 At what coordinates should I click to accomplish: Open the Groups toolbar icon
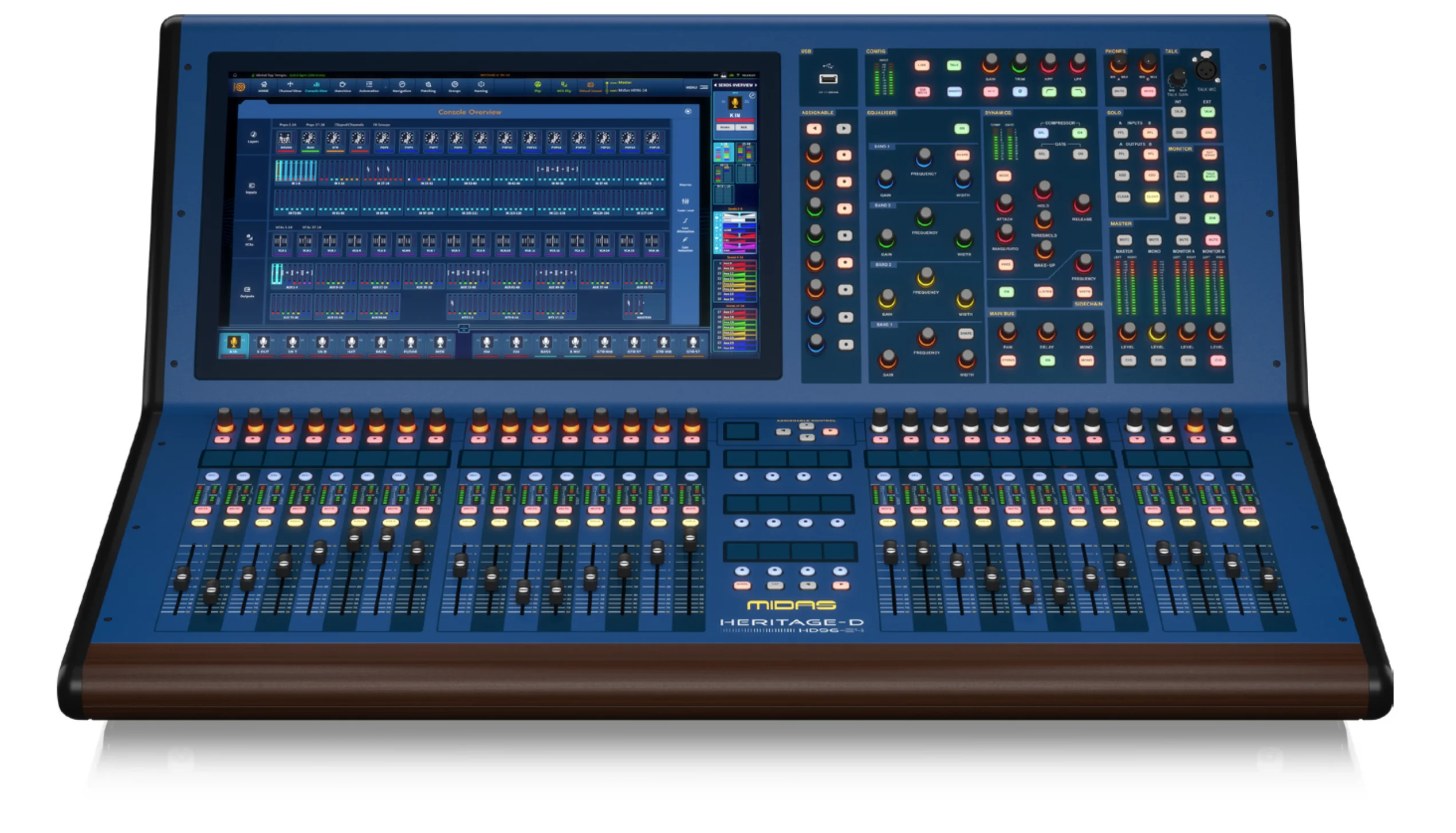[454, 87]
